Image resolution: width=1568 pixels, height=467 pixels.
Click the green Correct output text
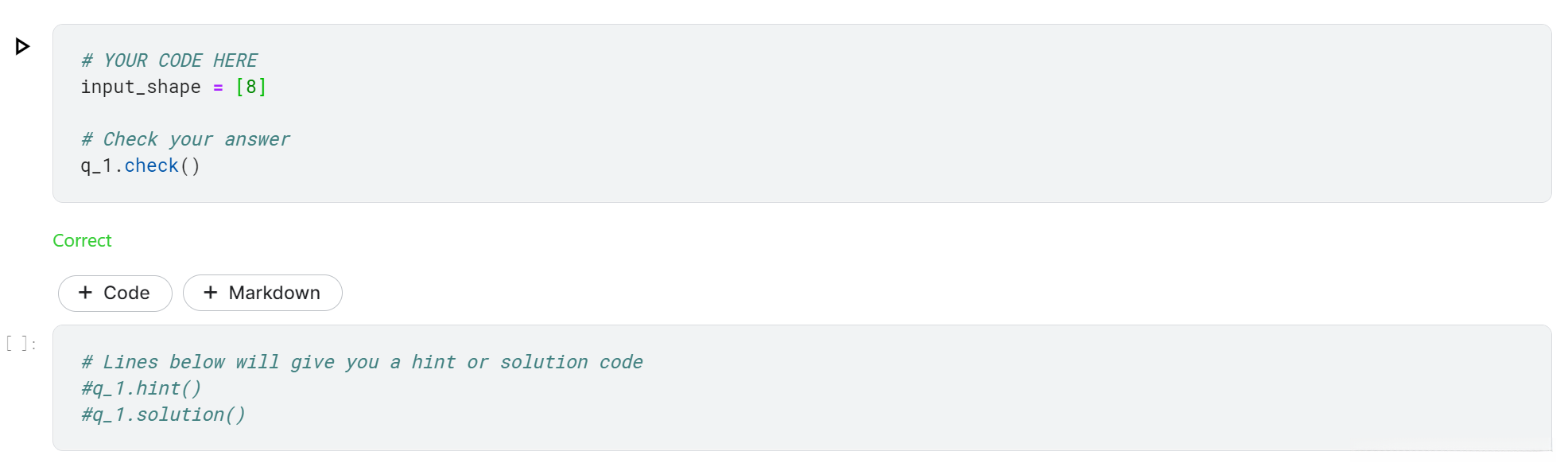click(x=82, y=241)
